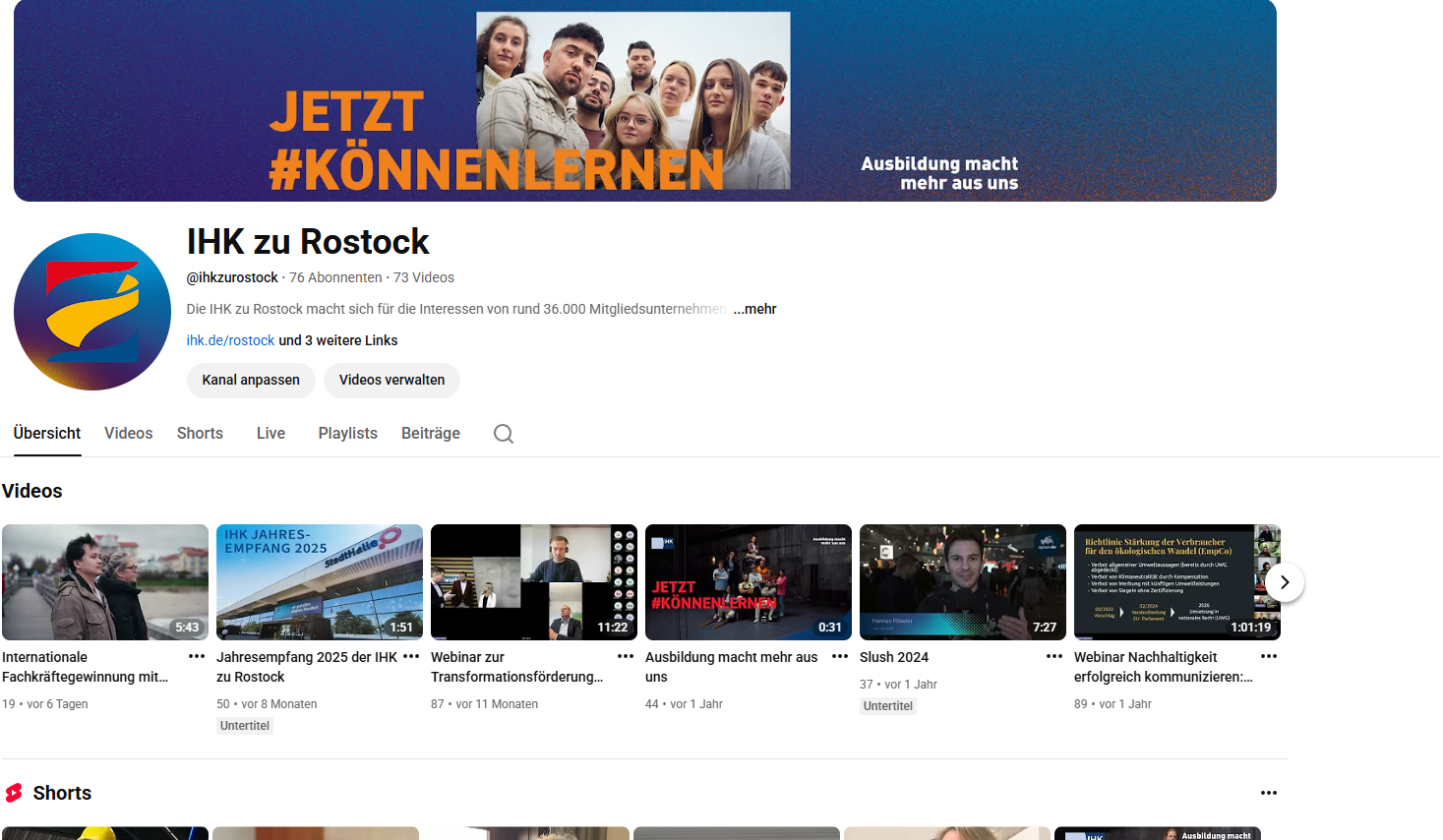
Task: Click the channel banner image
Action: pos(645,100)
